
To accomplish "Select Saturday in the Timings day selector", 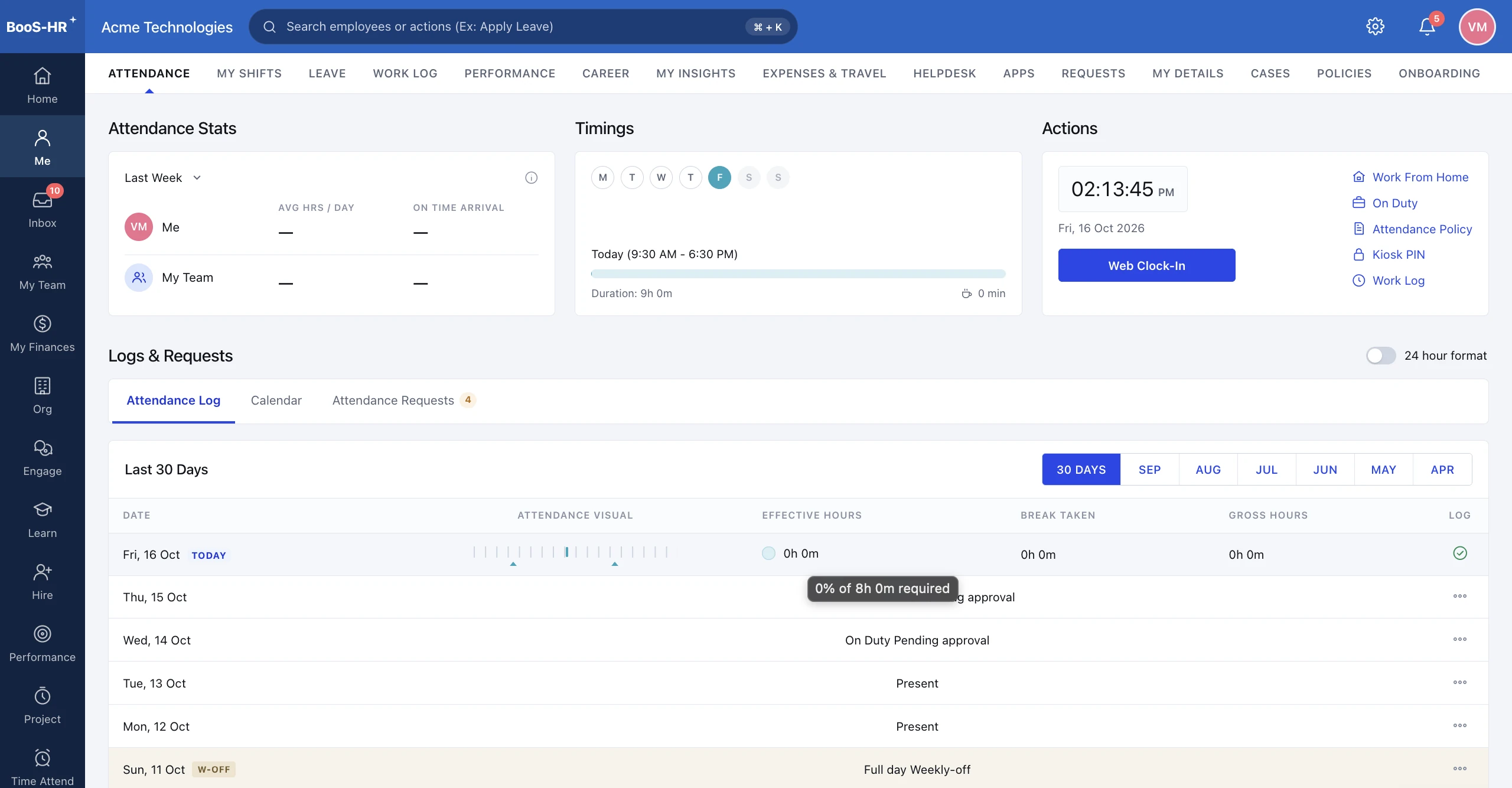I will 749,177.
